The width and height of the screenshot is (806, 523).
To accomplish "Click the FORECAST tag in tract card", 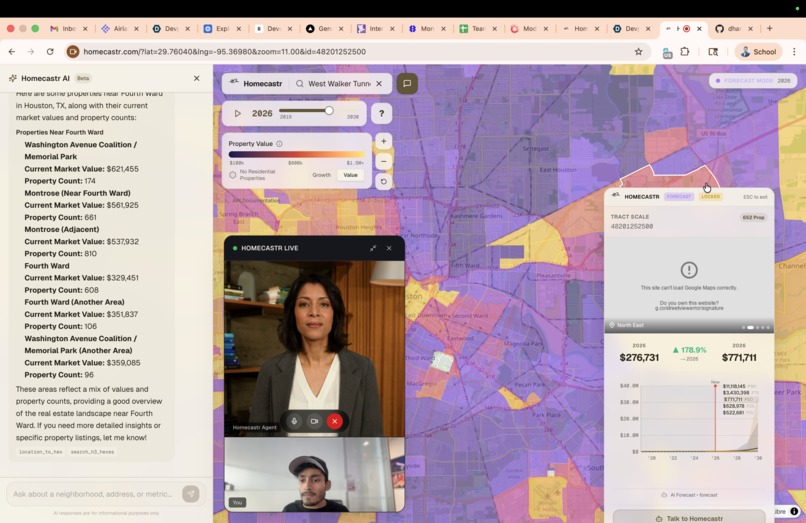I will pyautogui.click(x=679, y=196).
